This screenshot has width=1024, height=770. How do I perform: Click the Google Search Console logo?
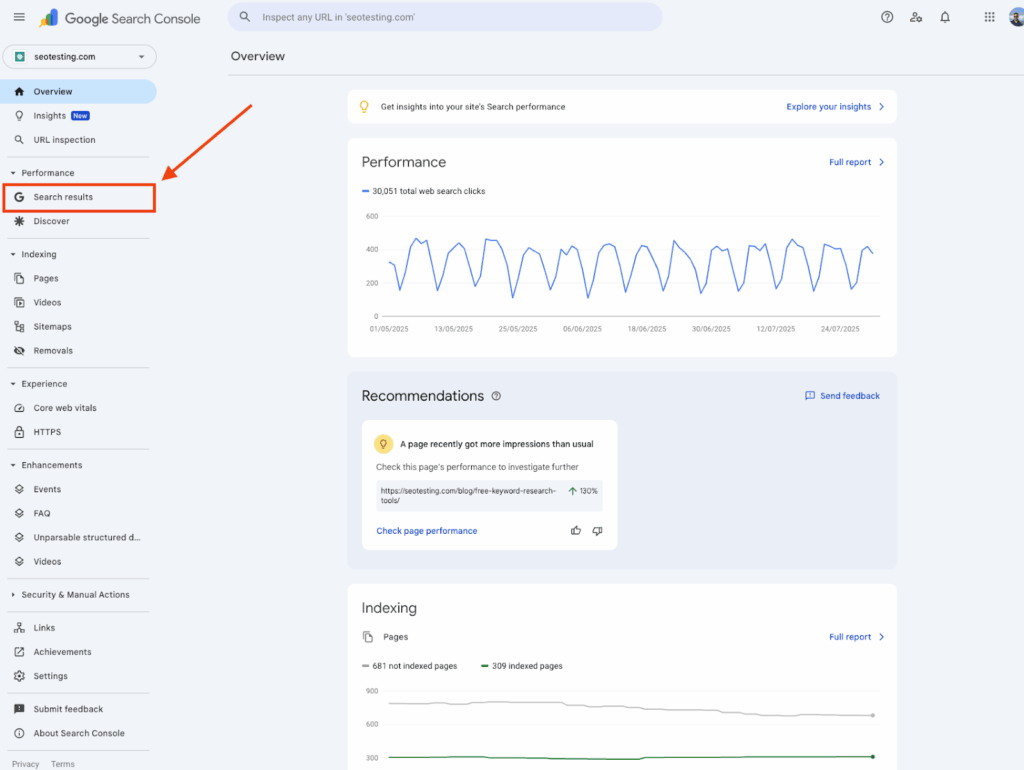[x=120, y=18]
